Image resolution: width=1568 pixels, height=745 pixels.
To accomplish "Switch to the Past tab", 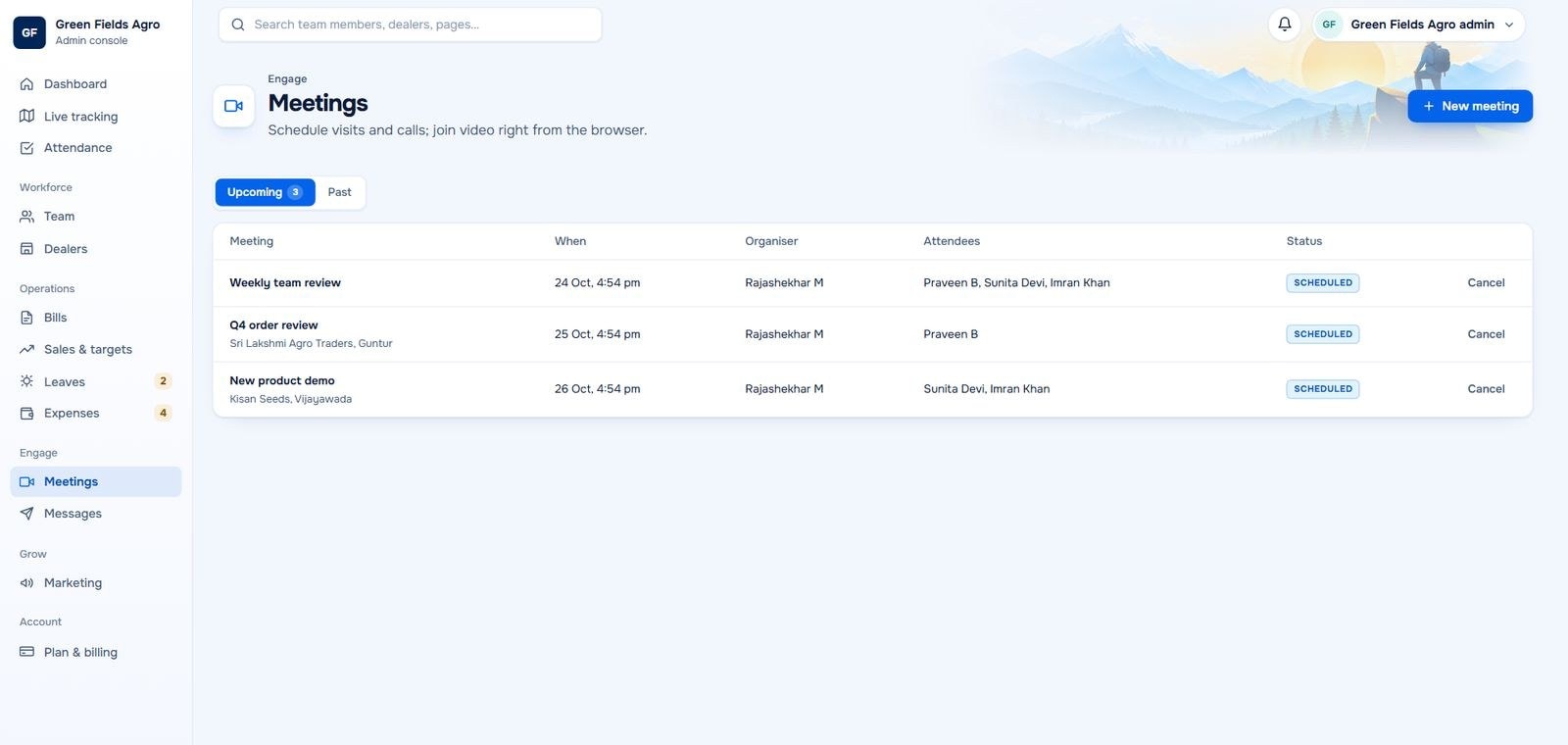I will [x=339, y=192].
